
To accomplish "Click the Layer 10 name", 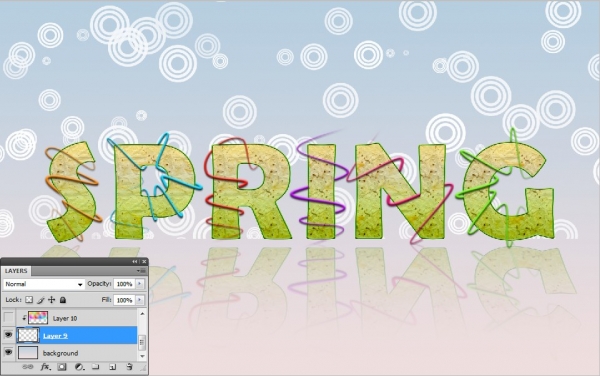I will click(65, 318).
